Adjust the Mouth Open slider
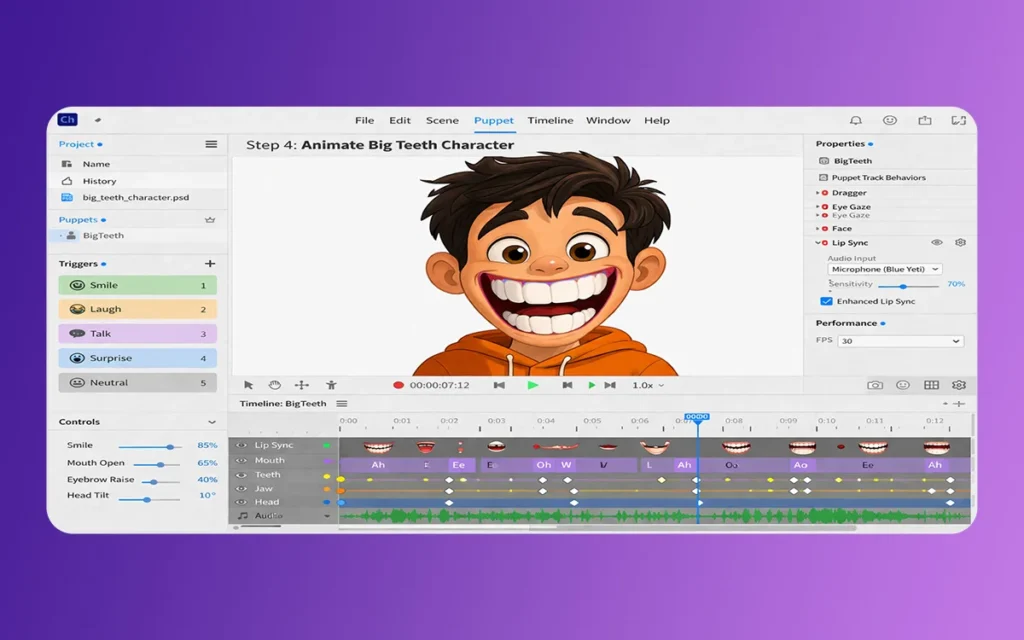This screenshot has height=640, width=1024. (161, 464)
